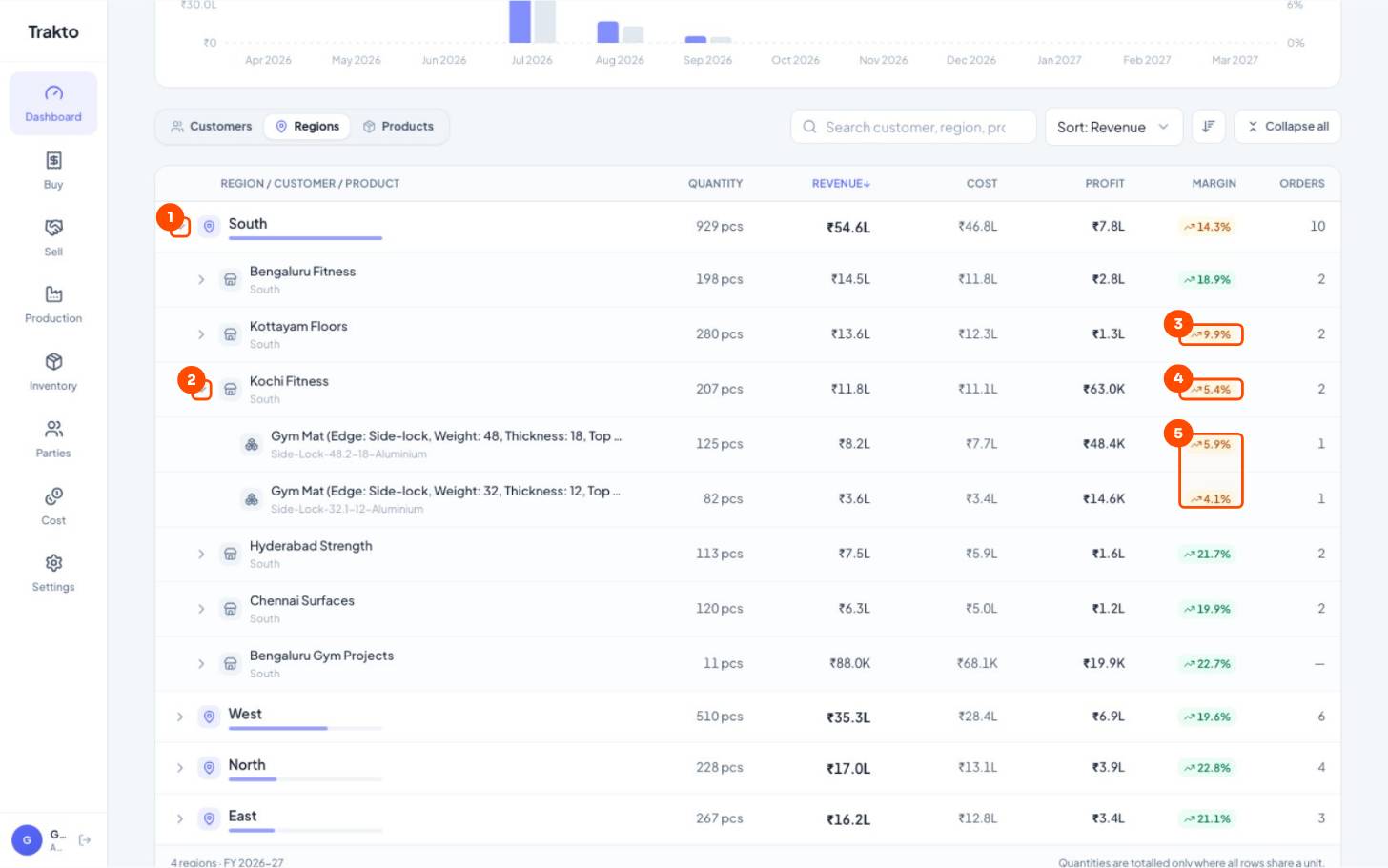Focus the search customer, region field
The image size is (1388, 868).
(x=913, y=127)
